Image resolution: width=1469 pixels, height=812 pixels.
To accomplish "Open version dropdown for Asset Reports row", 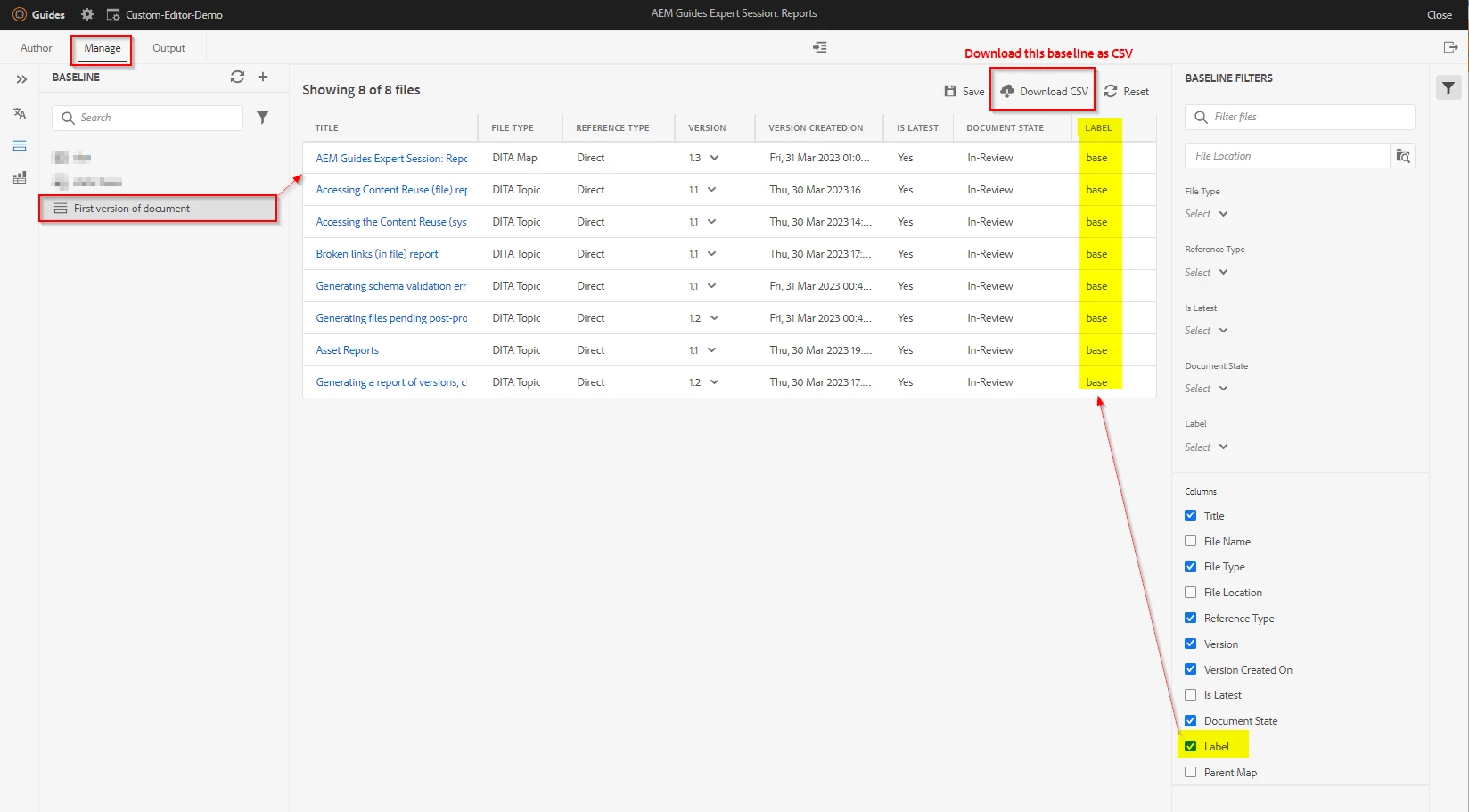I will click(711, 350).
